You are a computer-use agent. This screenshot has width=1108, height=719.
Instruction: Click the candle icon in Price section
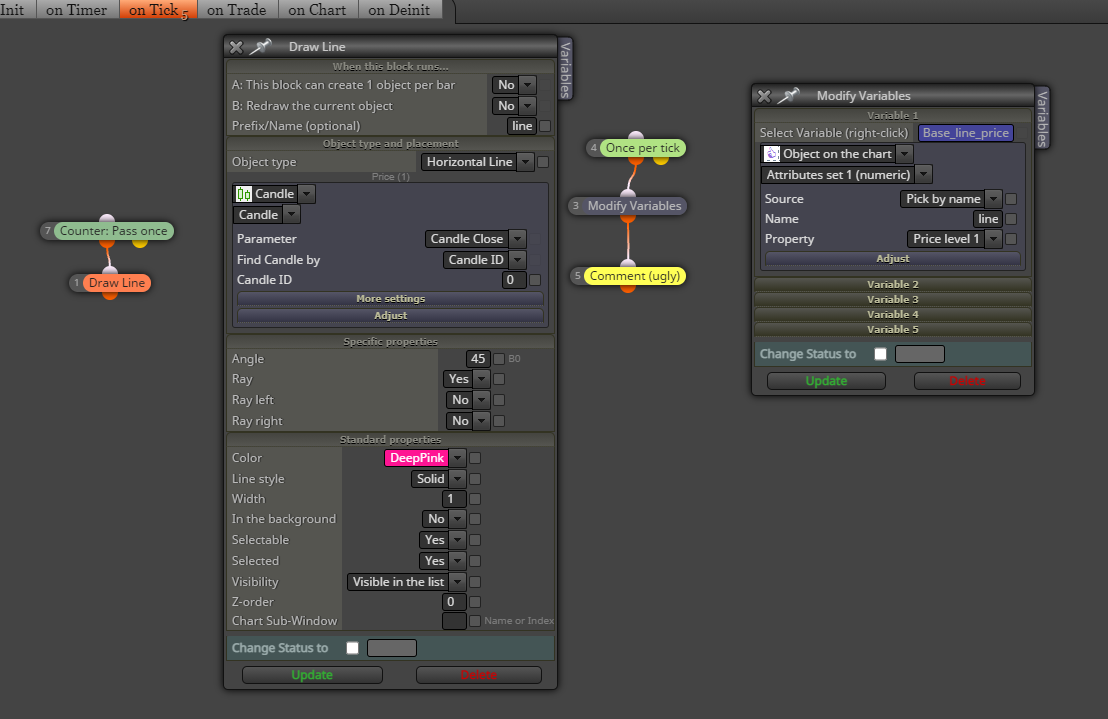244,194
